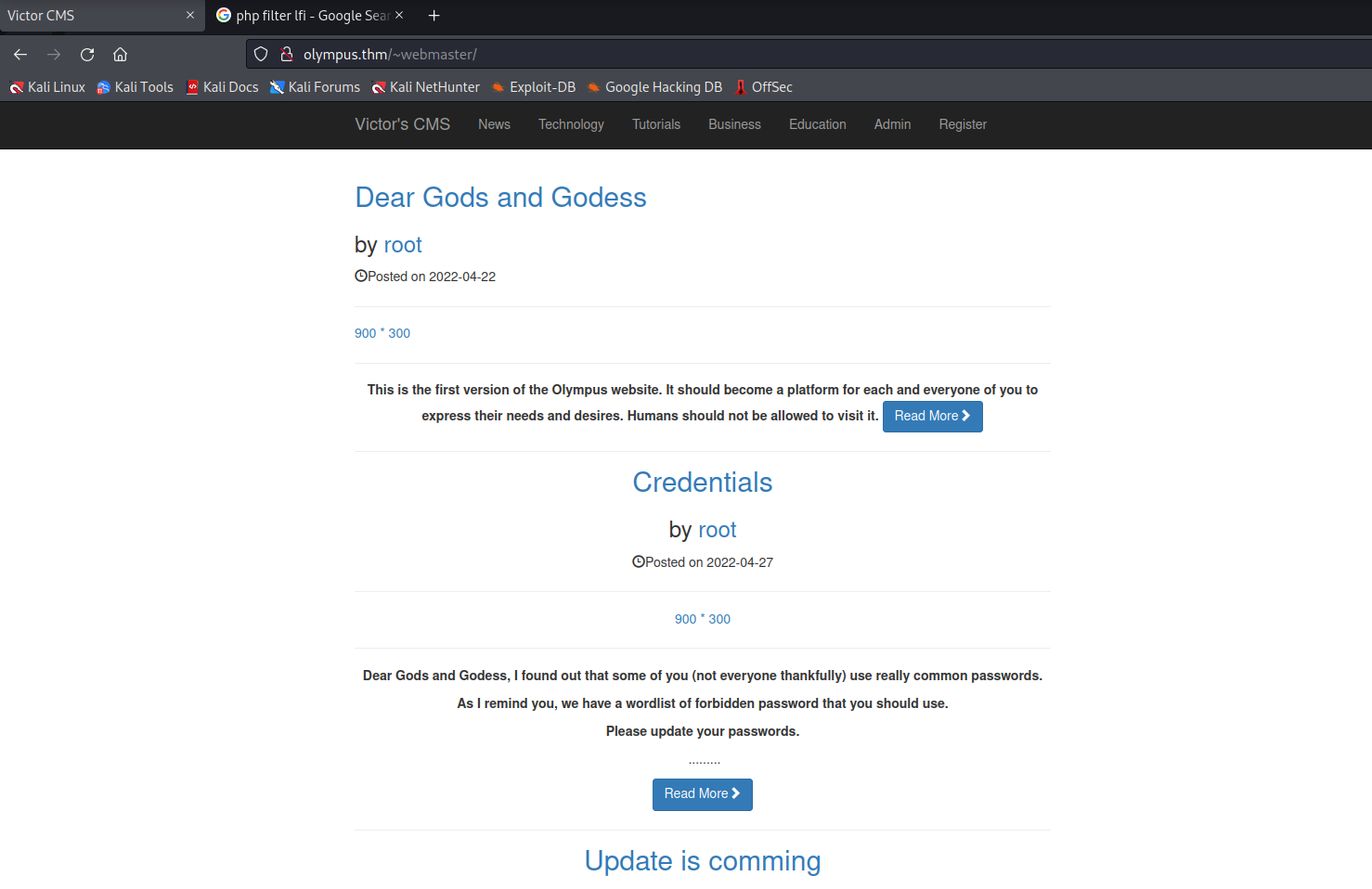Open the Admin navigation link
The width and height of the screenshot is (1372, 889).
point(892,124)
